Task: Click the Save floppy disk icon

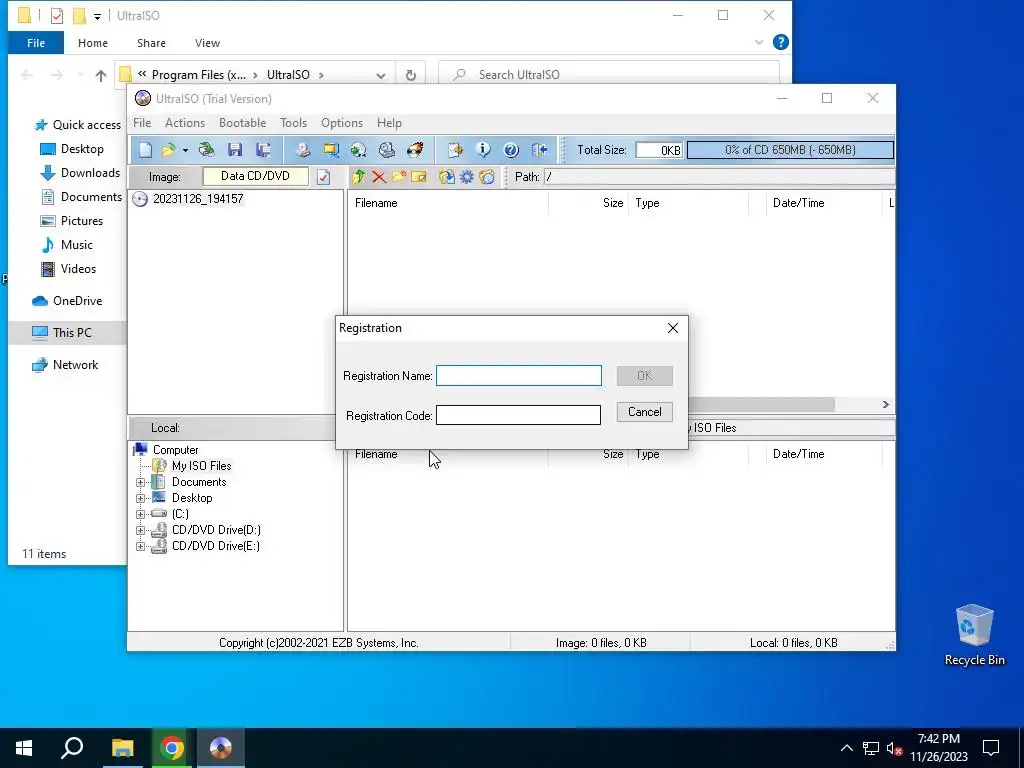Action: tap(235, 150)
